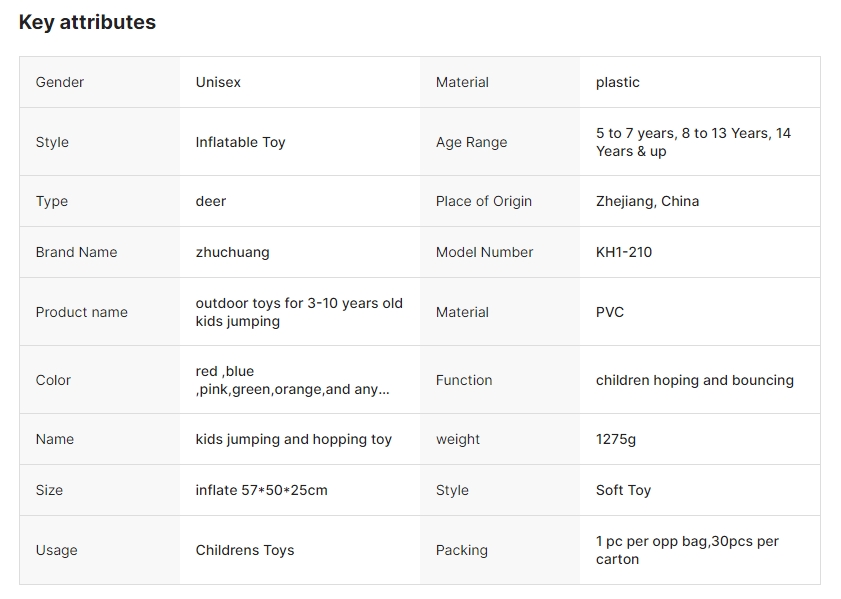841x599 pixels.
Task: Click the Place of Origin label
Action: [x=483, y=201]
